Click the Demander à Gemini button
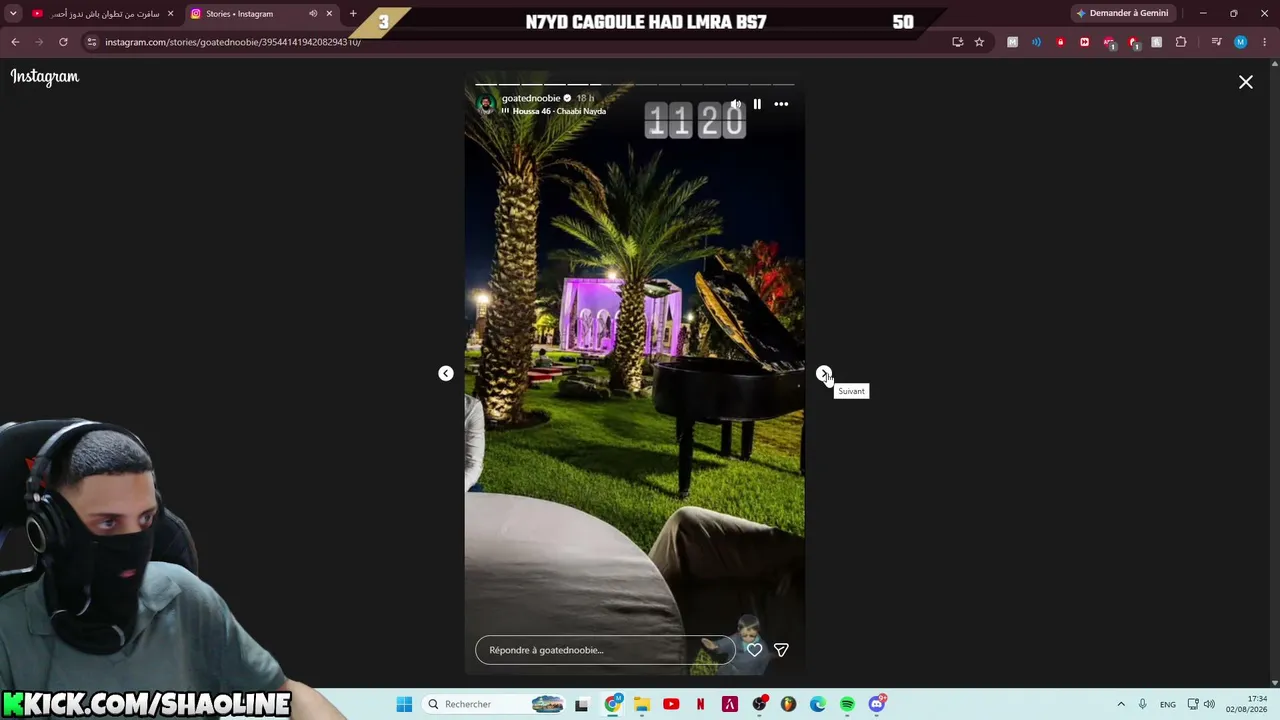The height and width of the screenshot is (720, 1280). 1122,13
